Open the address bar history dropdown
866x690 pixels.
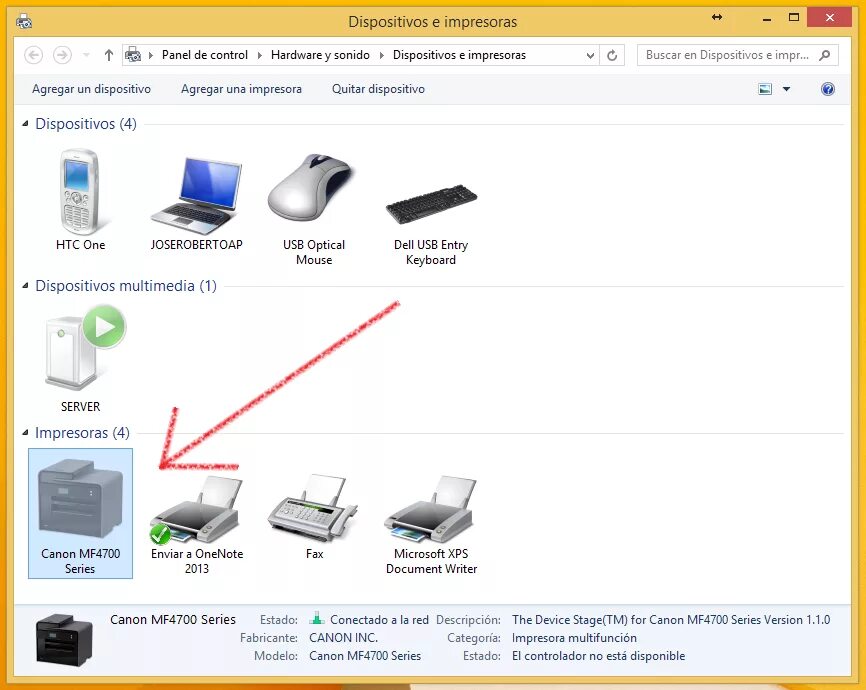click(x=590, y=55)
